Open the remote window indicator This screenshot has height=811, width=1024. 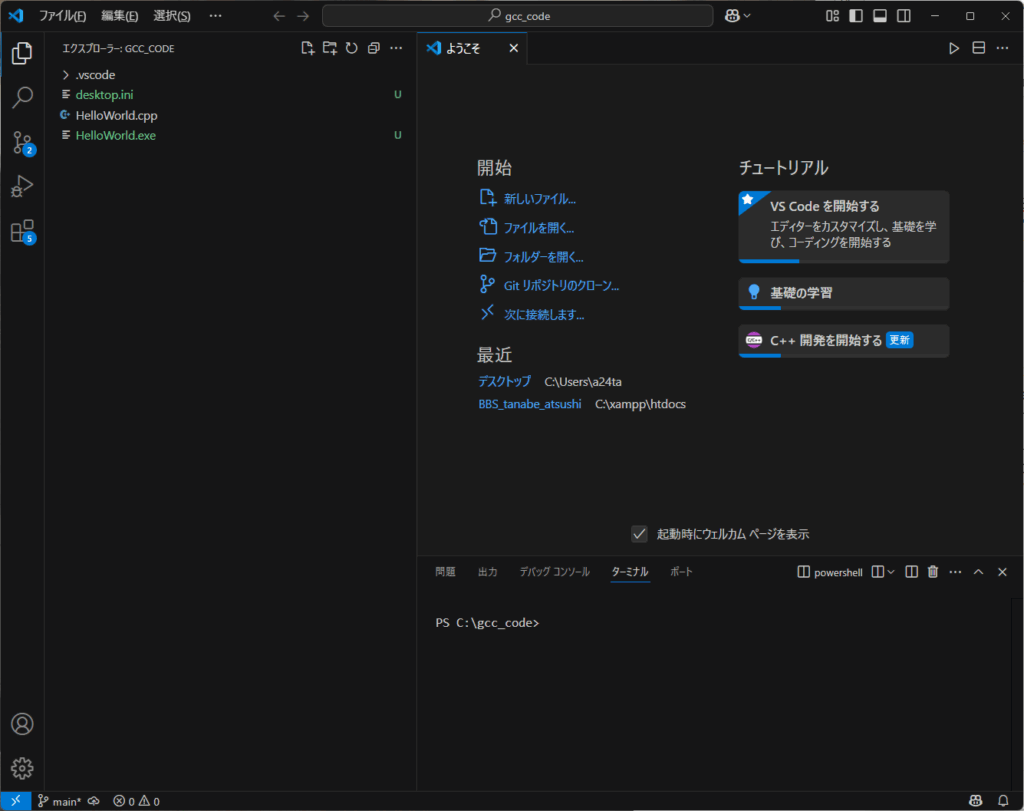(x=16, y=801)
